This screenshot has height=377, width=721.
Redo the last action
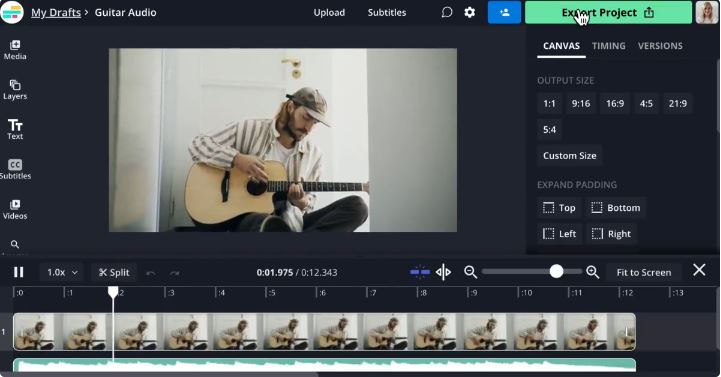(x=174, y=273)
